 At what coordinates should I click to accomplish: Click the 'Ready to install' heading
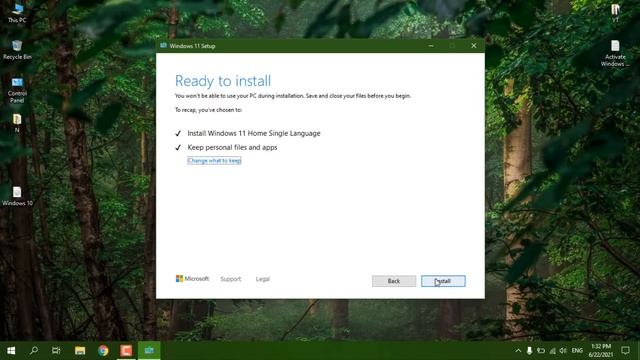[223, 81]
